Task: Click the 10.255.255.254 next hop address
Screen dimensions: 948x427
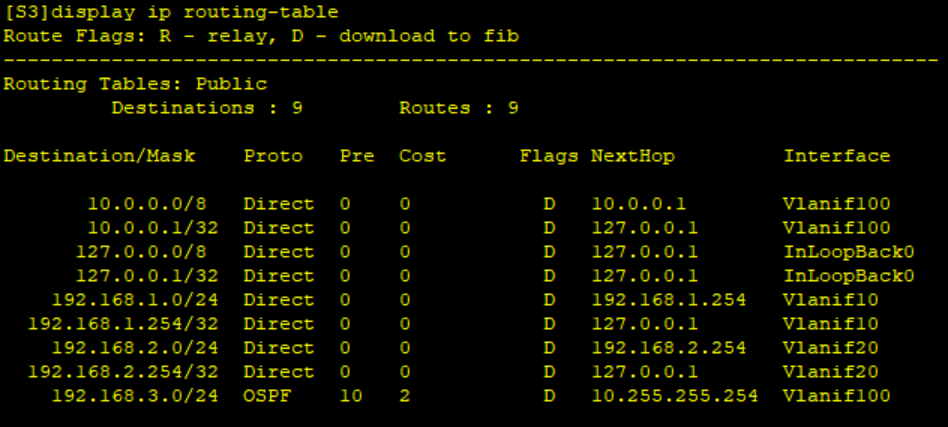Action: click(x=669, y=396)
